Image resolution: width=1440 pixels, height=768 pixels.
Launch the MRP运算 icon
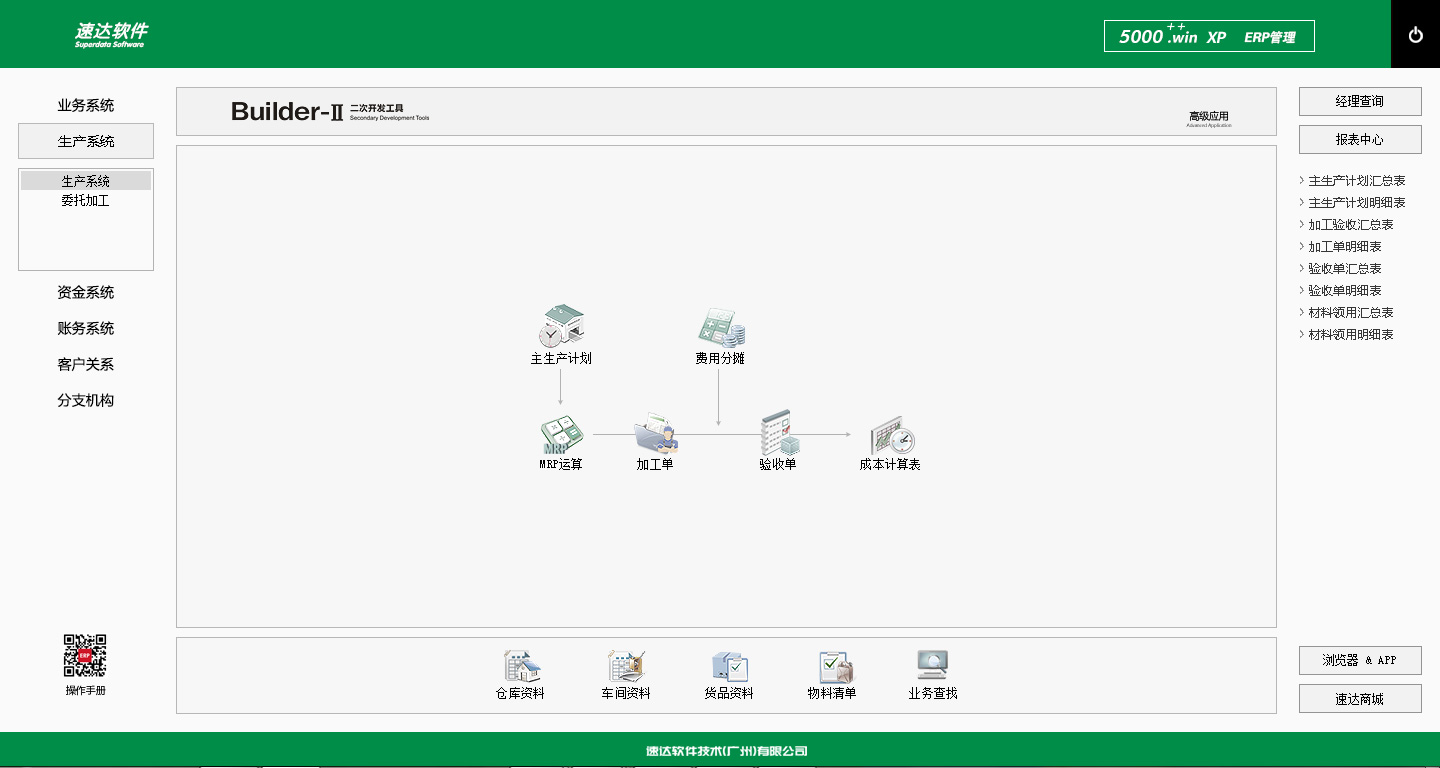coord(561,435)
